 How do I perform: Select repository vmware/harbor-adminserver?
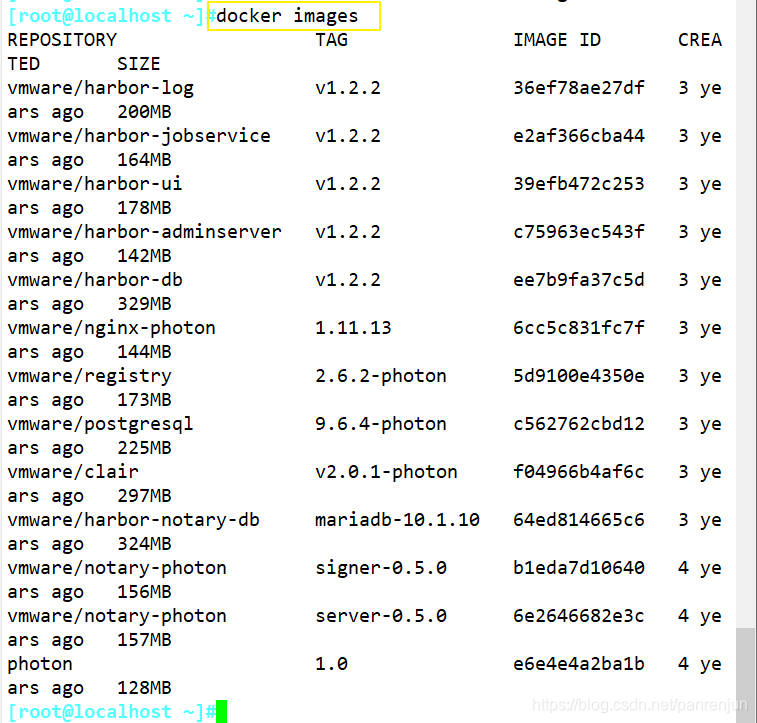point(144,232)
